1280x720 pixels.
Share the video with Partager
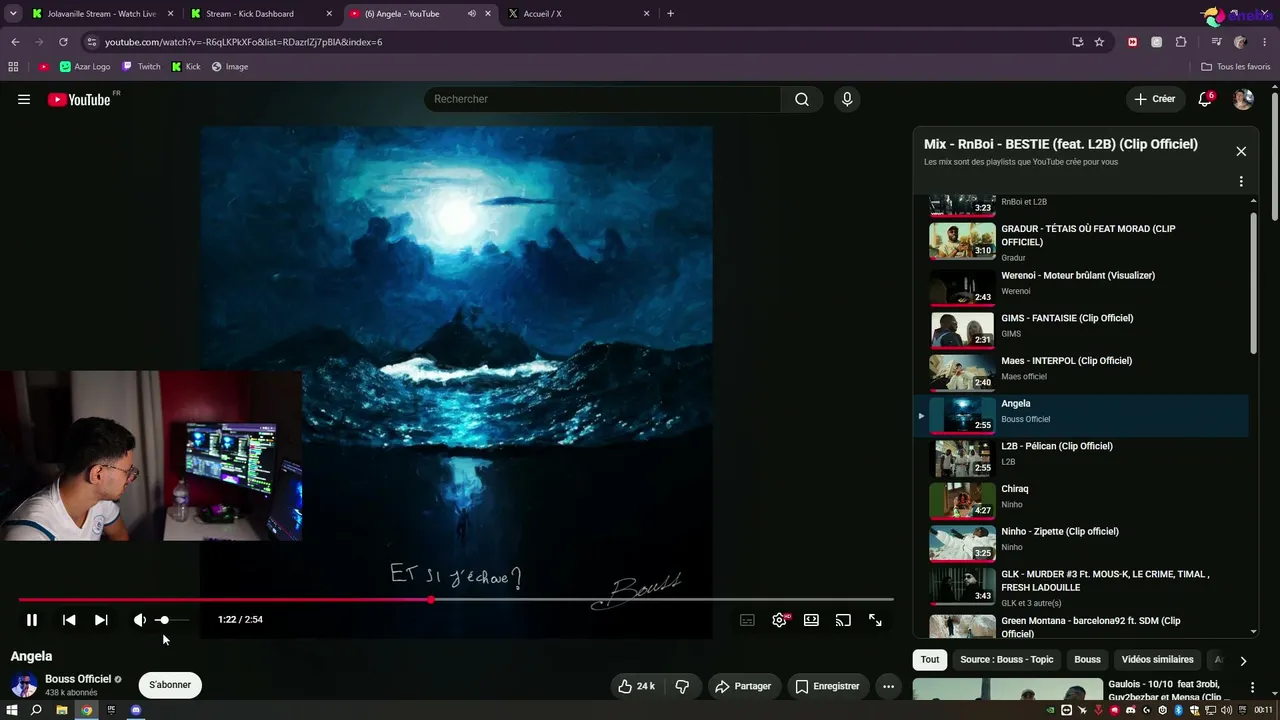coord(743,686)
